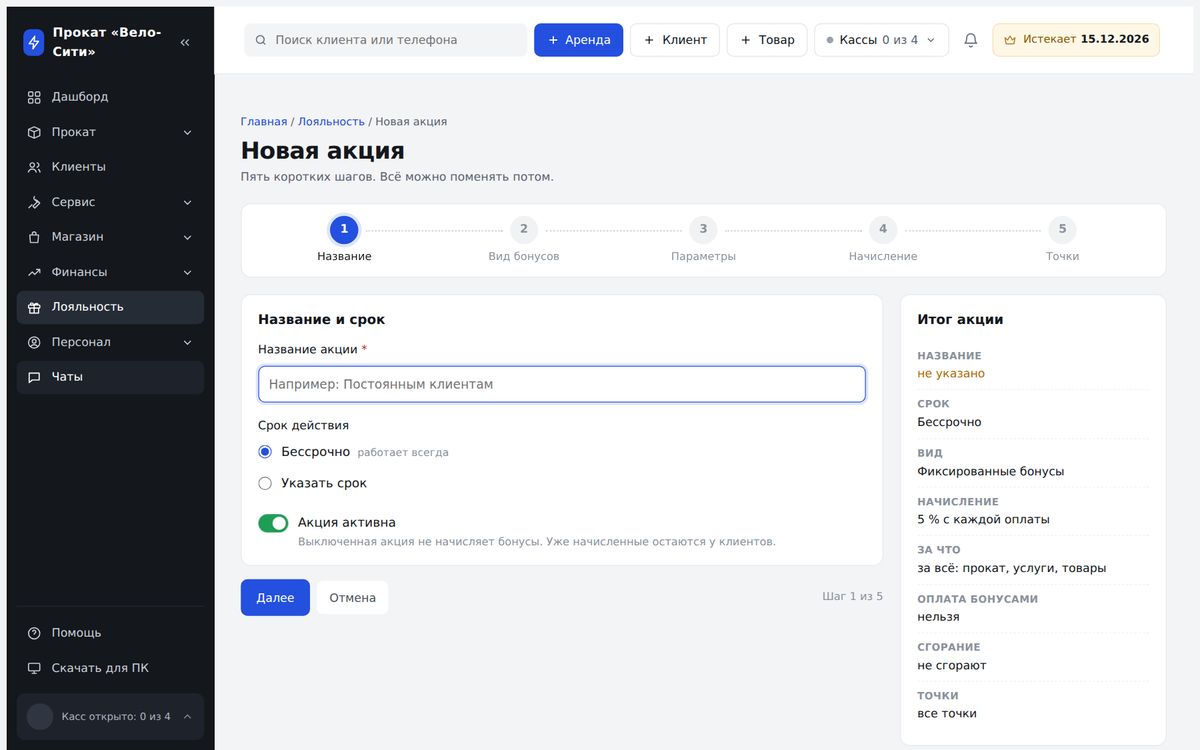Click the Сервис tools icon
Viewport: 1200px width, 750px height.
34,202
